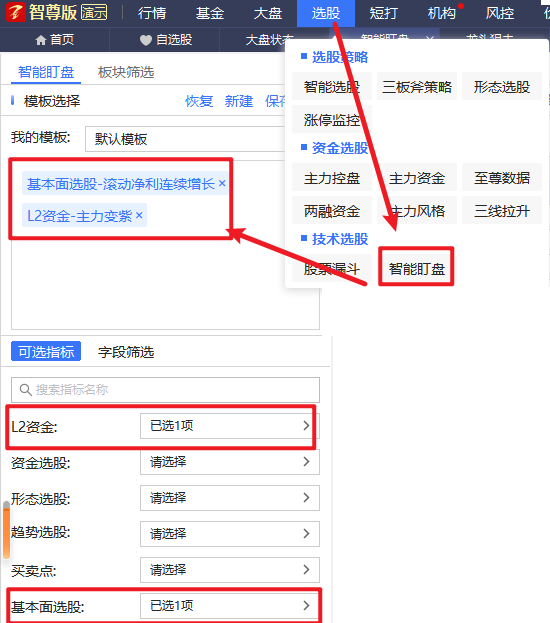The height and width of the screenshot is (623, 550).
Task: Switch to the 大盘状态 tab
Action: pyautogui.click(x=269, y=40)
